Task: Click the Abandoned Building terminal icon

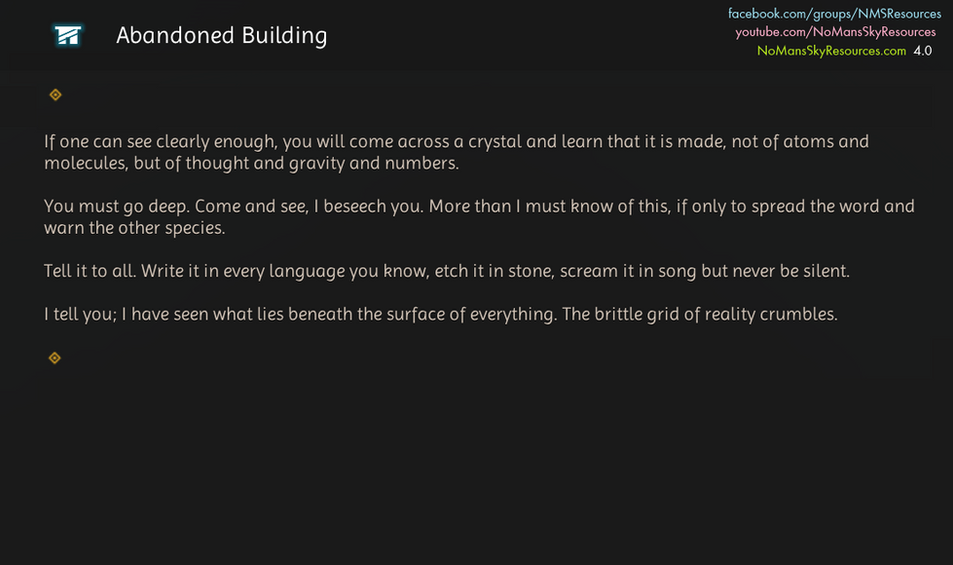Action: [x=68, y=36]
